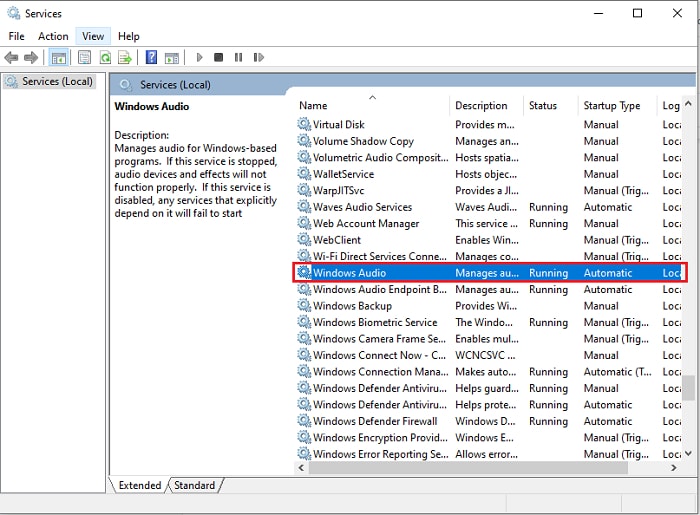Select the Windows Connect Now service row
Screen dimensions: 700x515
489,355
